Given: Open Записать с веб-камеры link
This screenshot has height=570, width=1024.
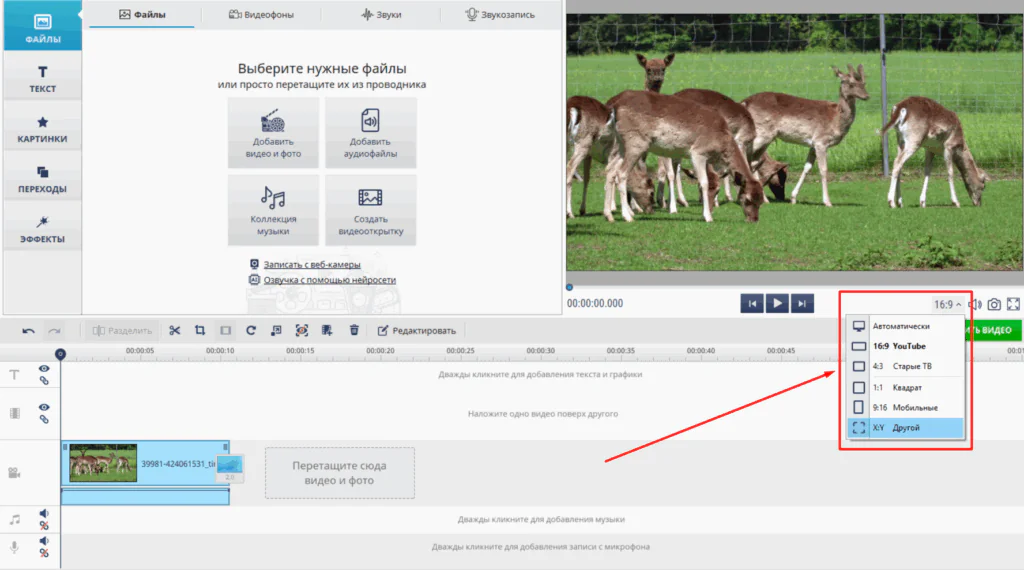Looking at the screenshot, I should point(312,264).
